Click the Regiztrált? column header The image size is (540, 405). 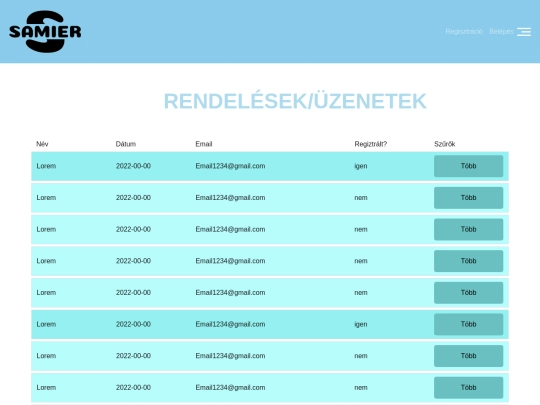pyautogui.click(x=371, y=144)
